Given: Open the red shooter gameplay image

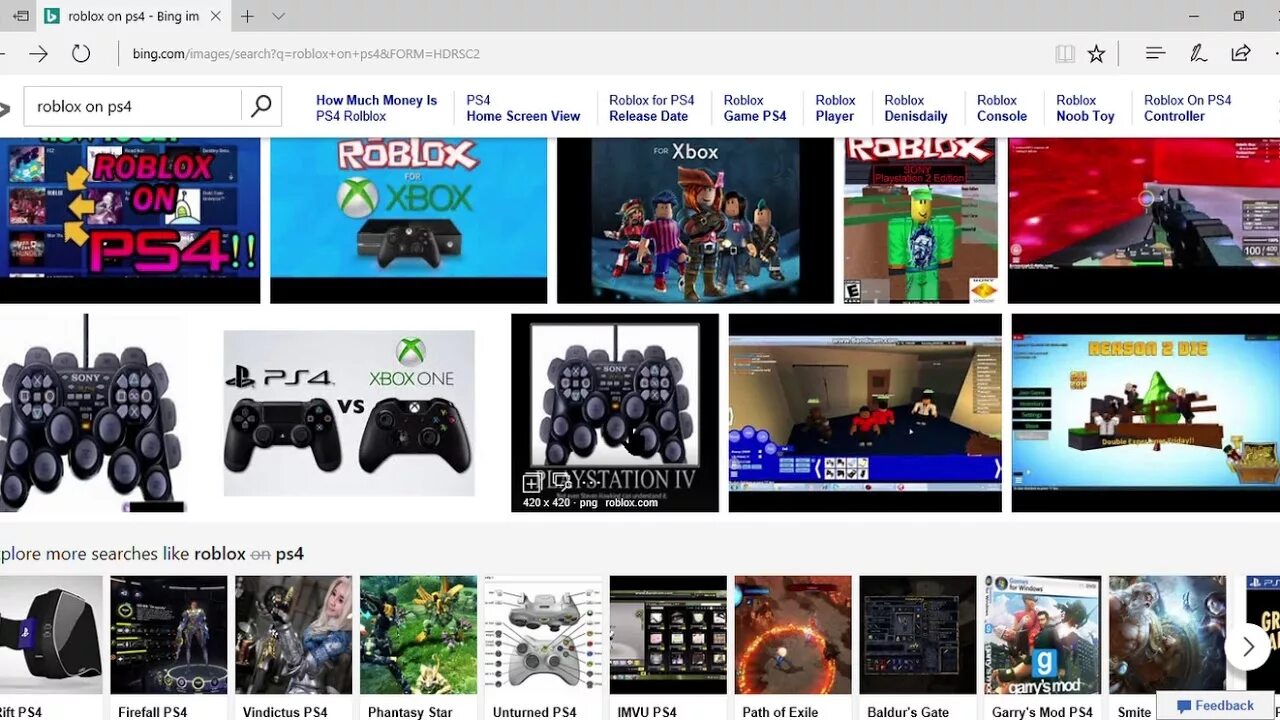Looking at the screenshot, I should tap(1144, 220).
